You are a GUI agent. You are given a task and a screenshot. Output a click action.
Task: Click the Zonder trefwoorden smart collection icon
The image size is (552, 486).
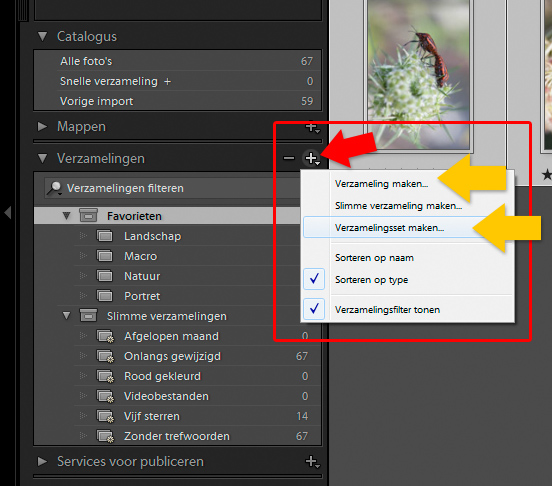point(105,437)
